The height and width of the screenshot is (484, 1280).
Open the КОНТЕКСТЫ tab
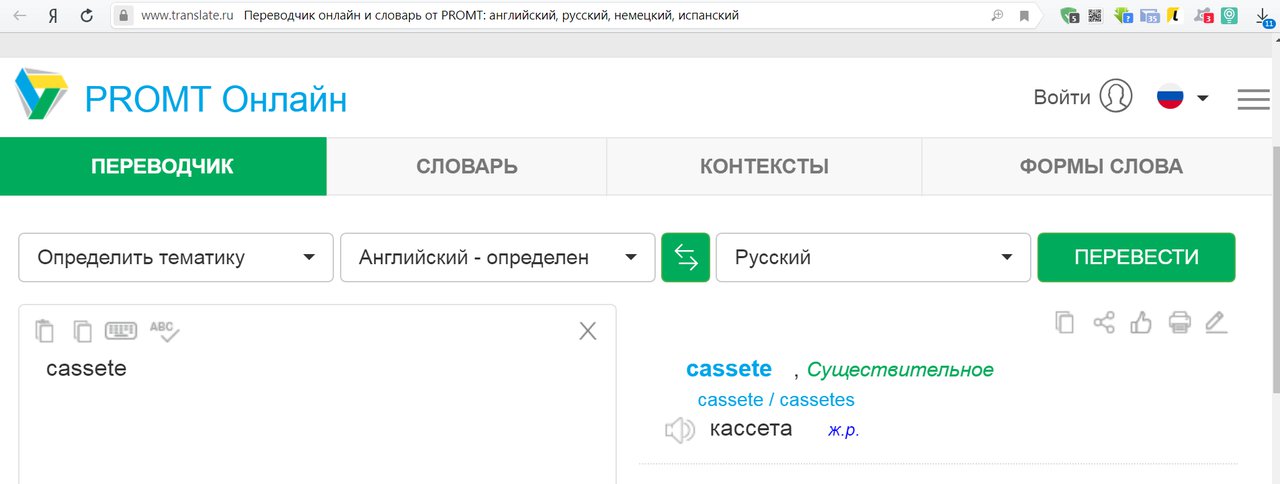tap(764, 167)
